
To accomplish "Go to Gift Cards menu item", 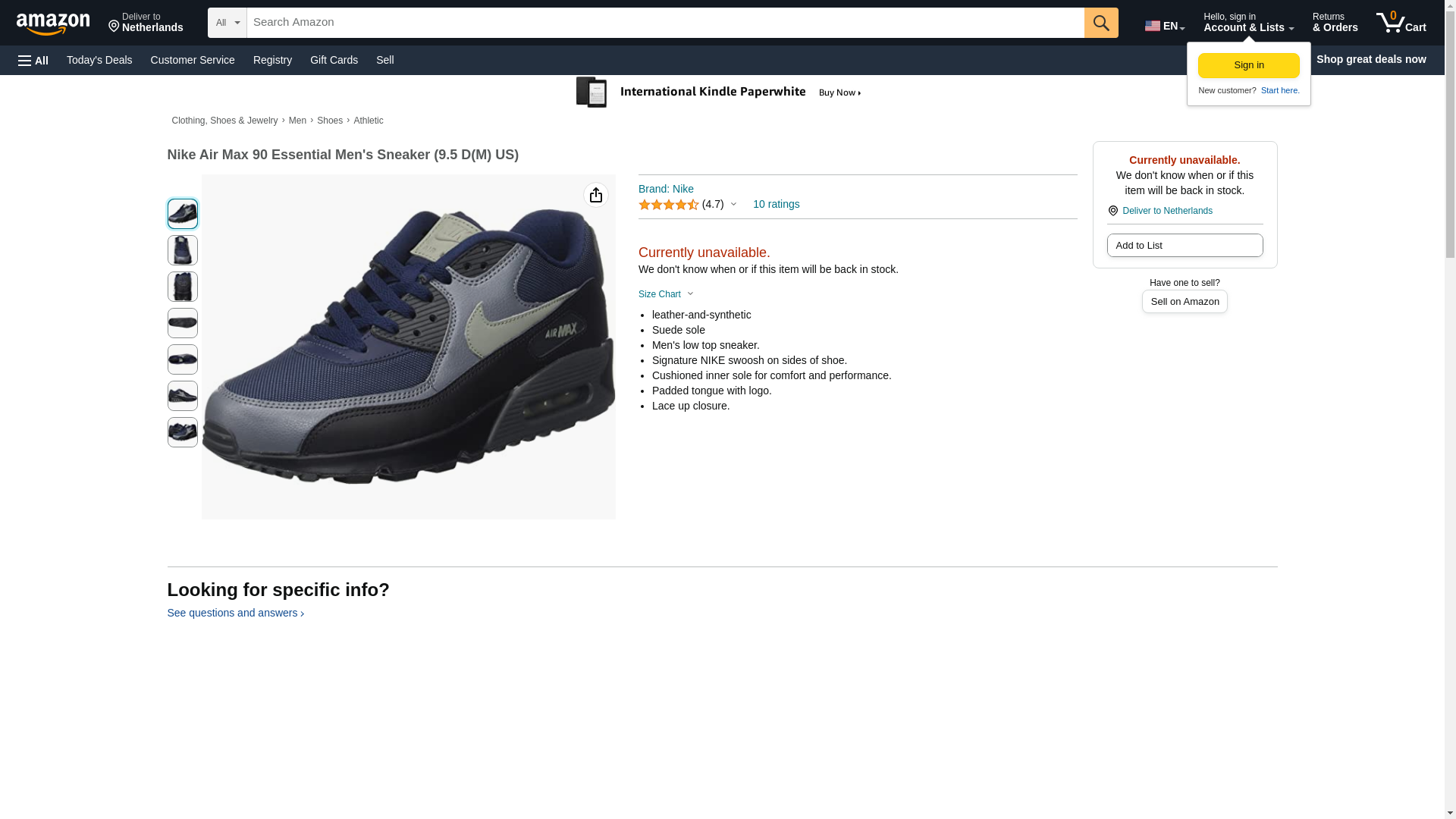I will pos(334,60).
